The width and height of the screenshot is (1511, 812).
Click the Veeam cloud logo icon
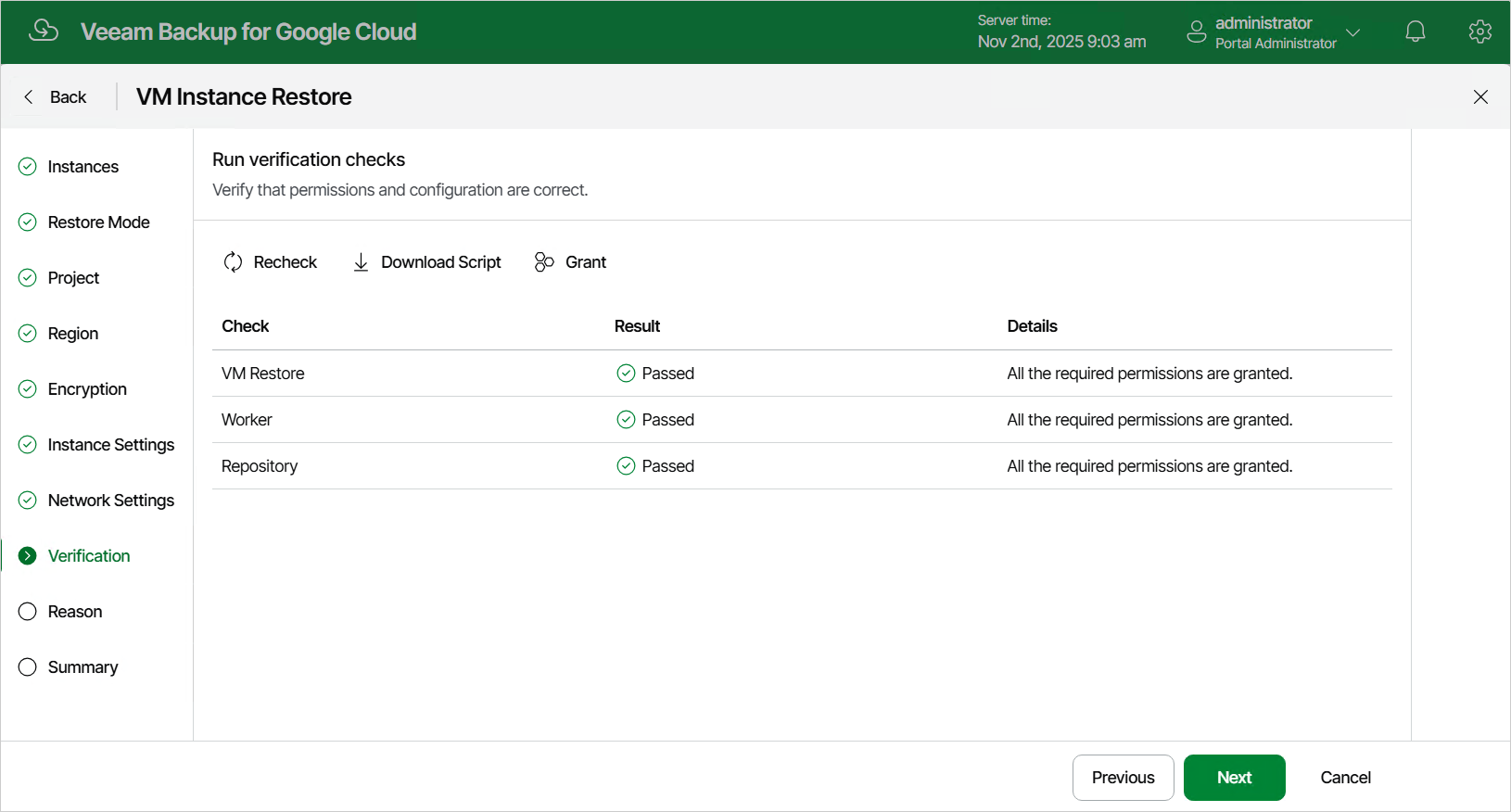[44, 32]
